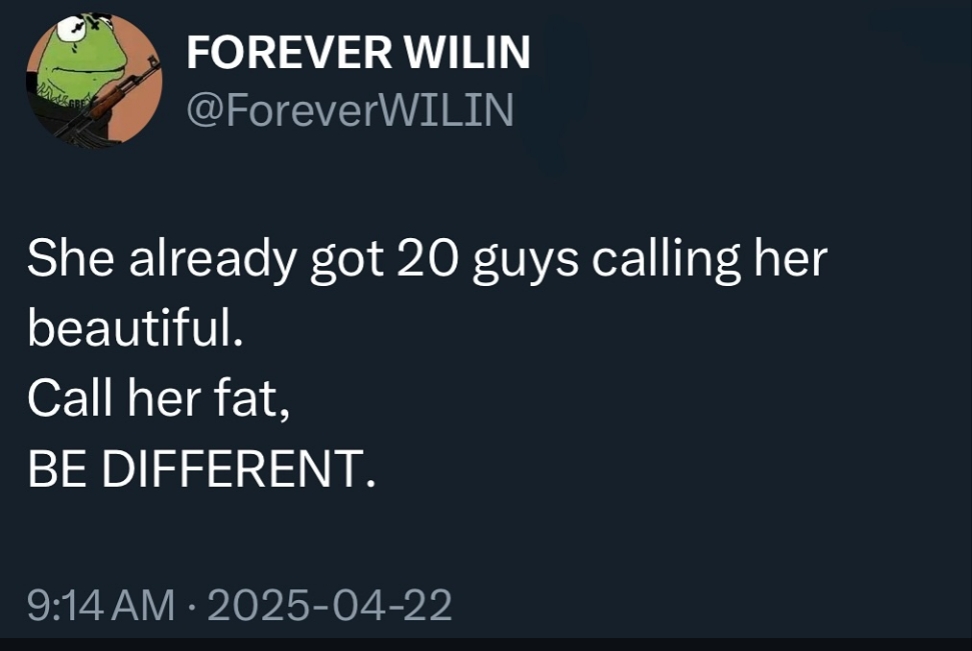The height and width of the screenshot is (651, 972).
Task: Click the word "DIFFERENT." in the last line
Action: point(240,469)
